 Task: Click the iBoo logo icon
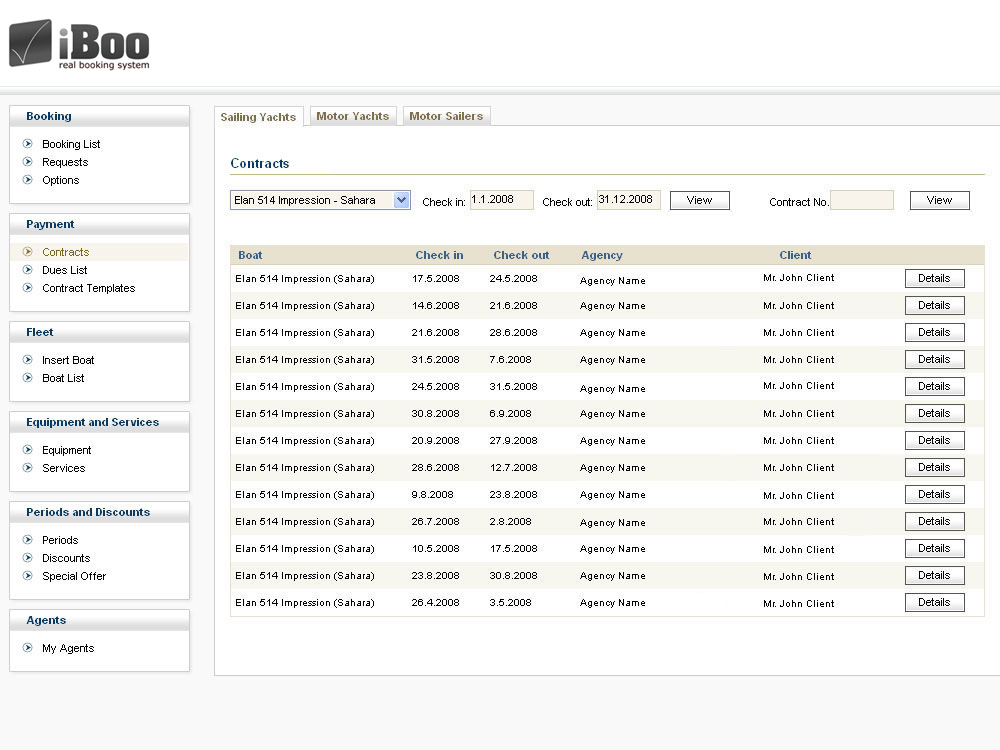[x=31, y=43]
